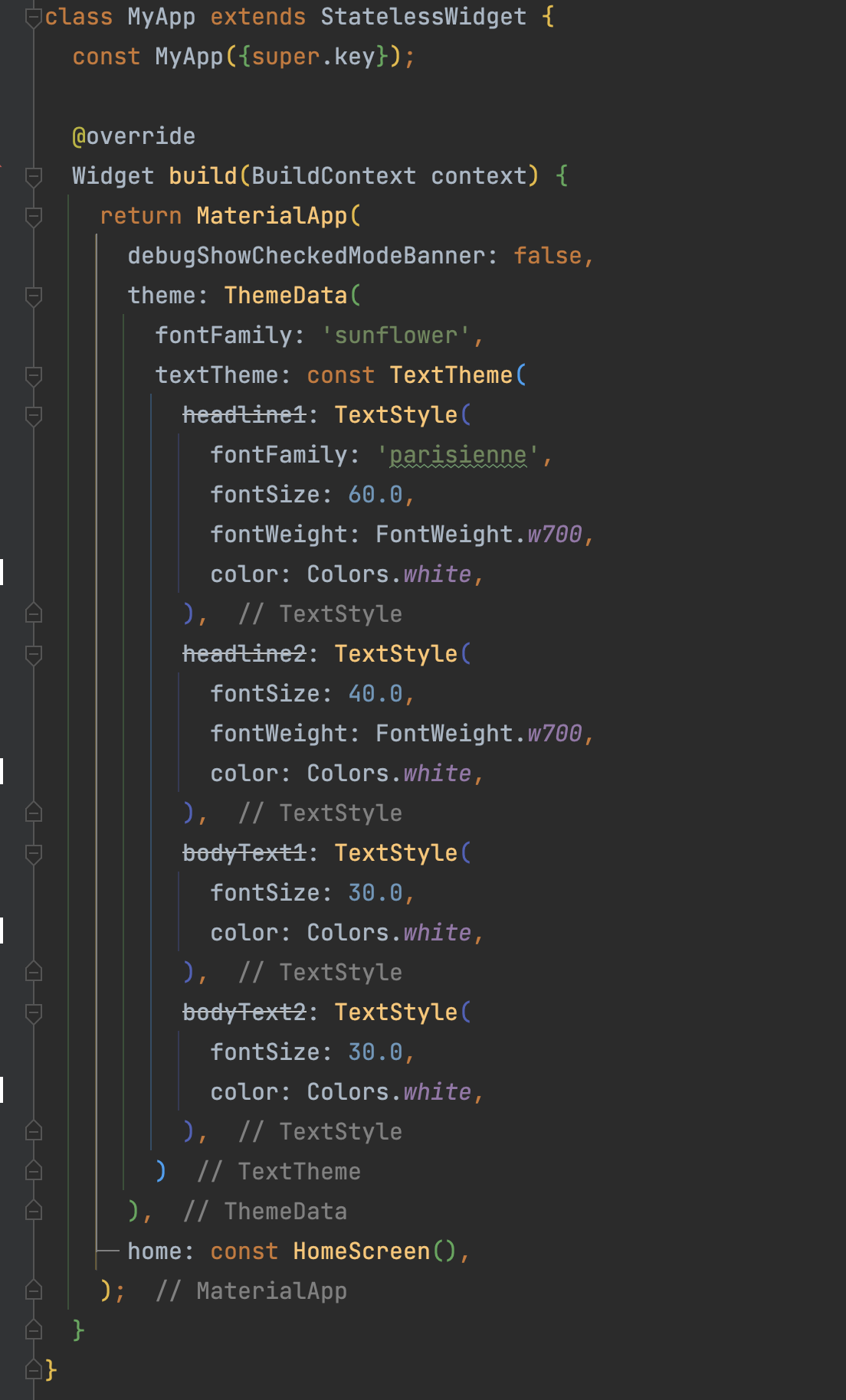
Task: Click deprecated bodyText2 property
Action: click(244, 1012)
